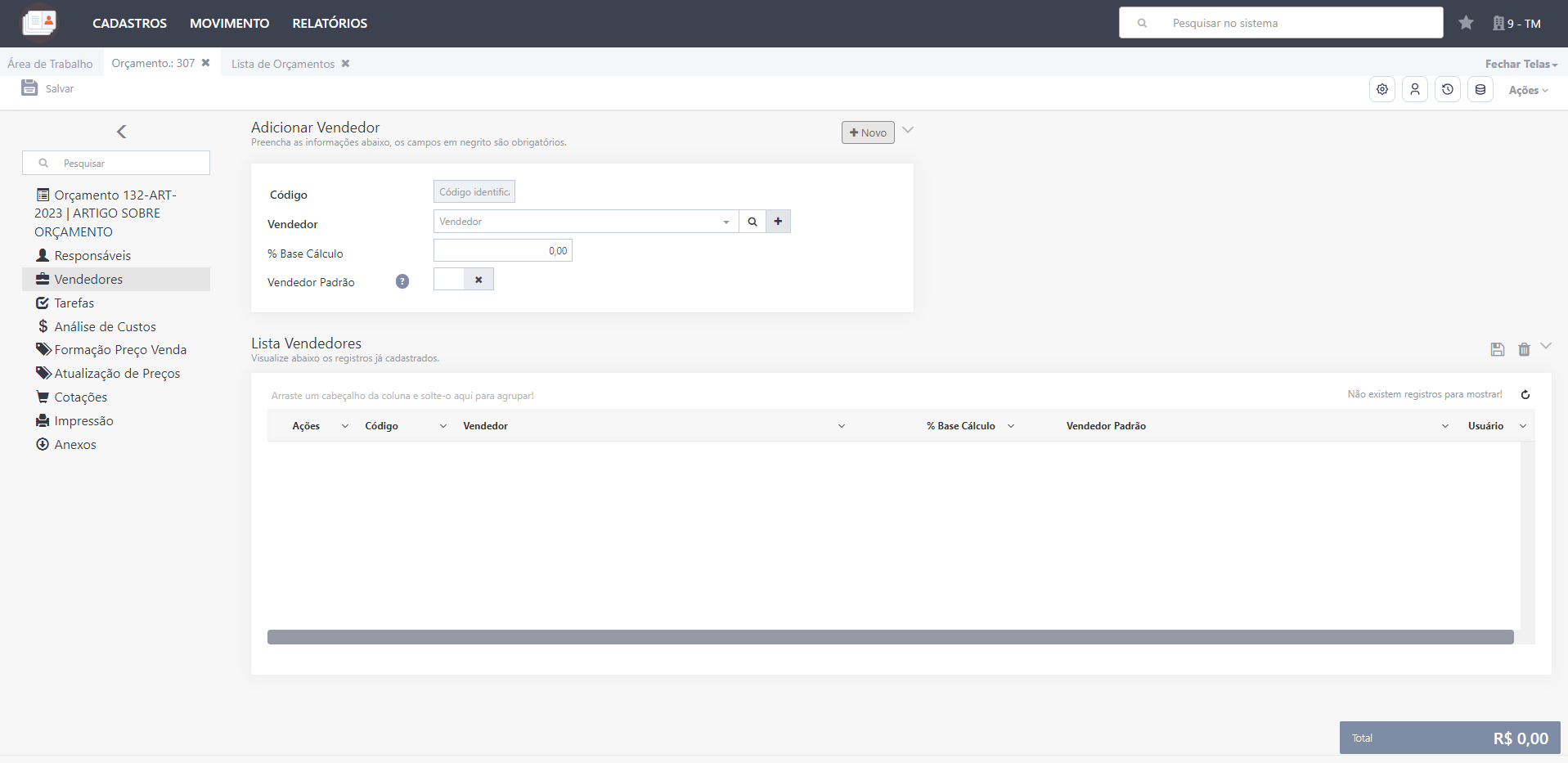Image resolution: width=1568 pixels, height=763 pixels.
Task: Open Análise de Custos section
Action: (x=116, y=326)
